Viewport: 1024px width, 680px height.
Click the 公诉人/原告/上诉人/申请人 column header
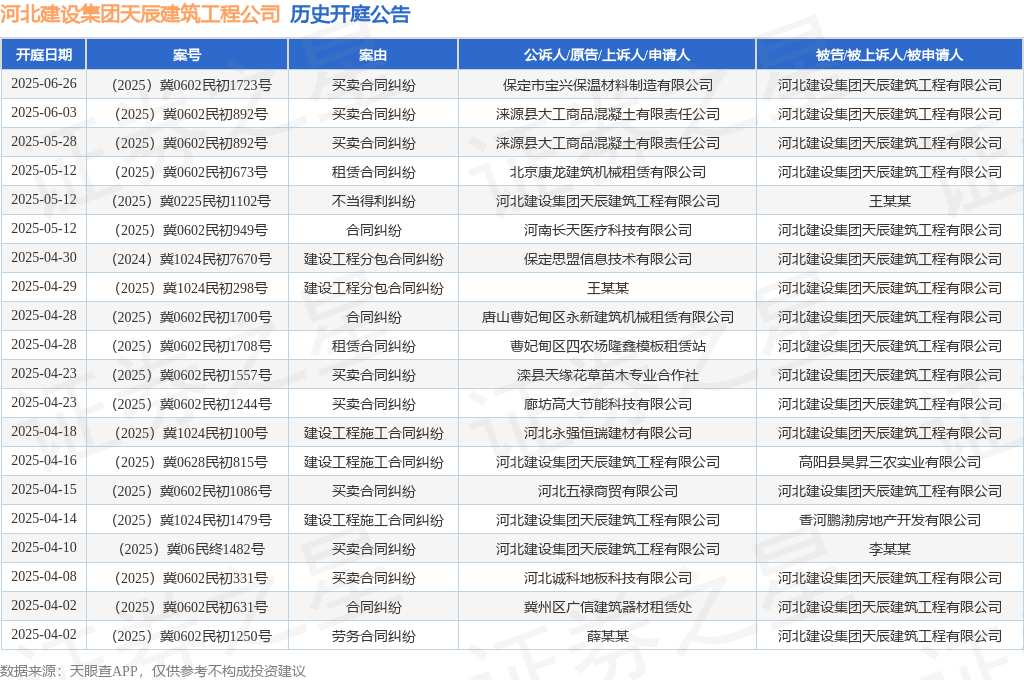click(607, 55)
